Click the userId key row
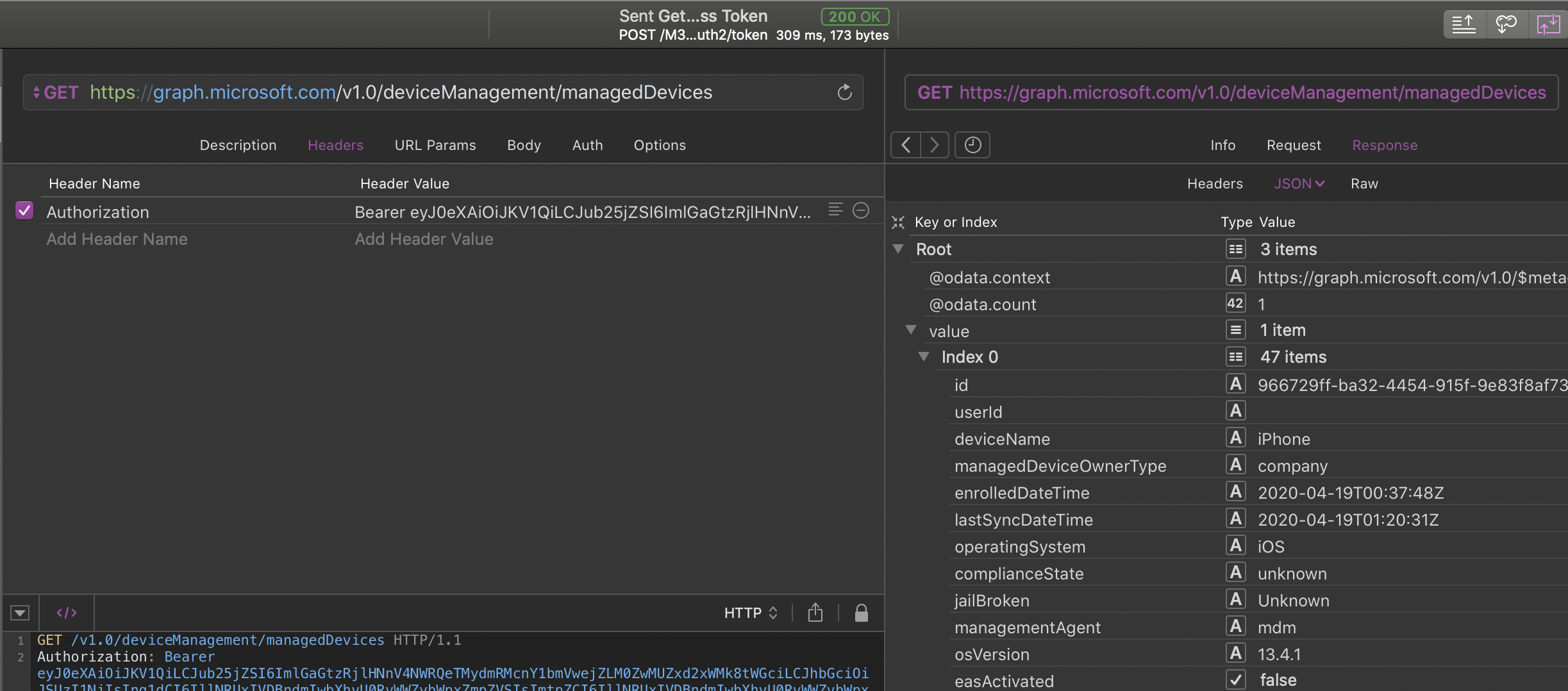Screen dimensions: 1568x691 pos(978,412)
